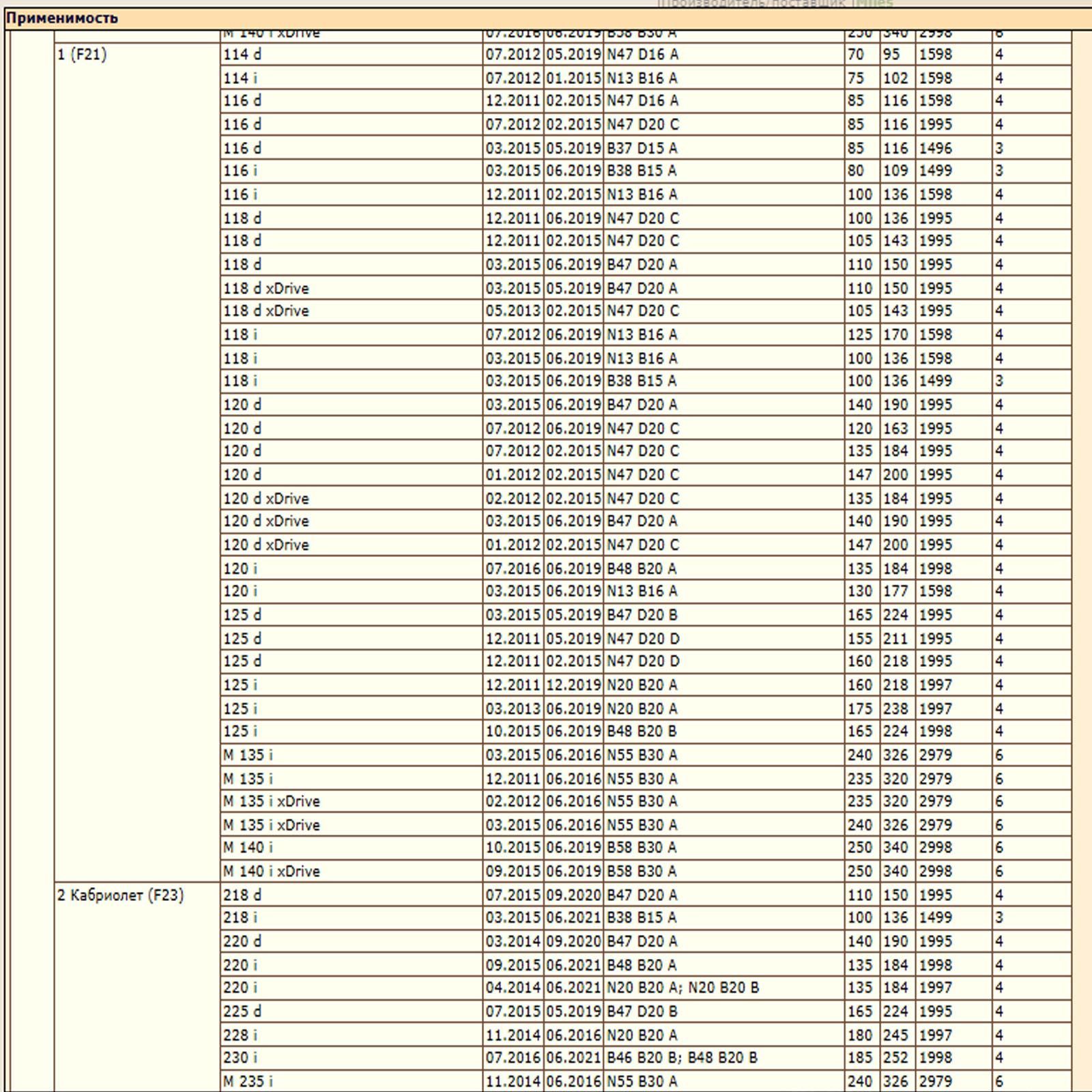
Task: Click engine codes B46 B20 B; B48 B20 B
Action: pos(682,1058)
